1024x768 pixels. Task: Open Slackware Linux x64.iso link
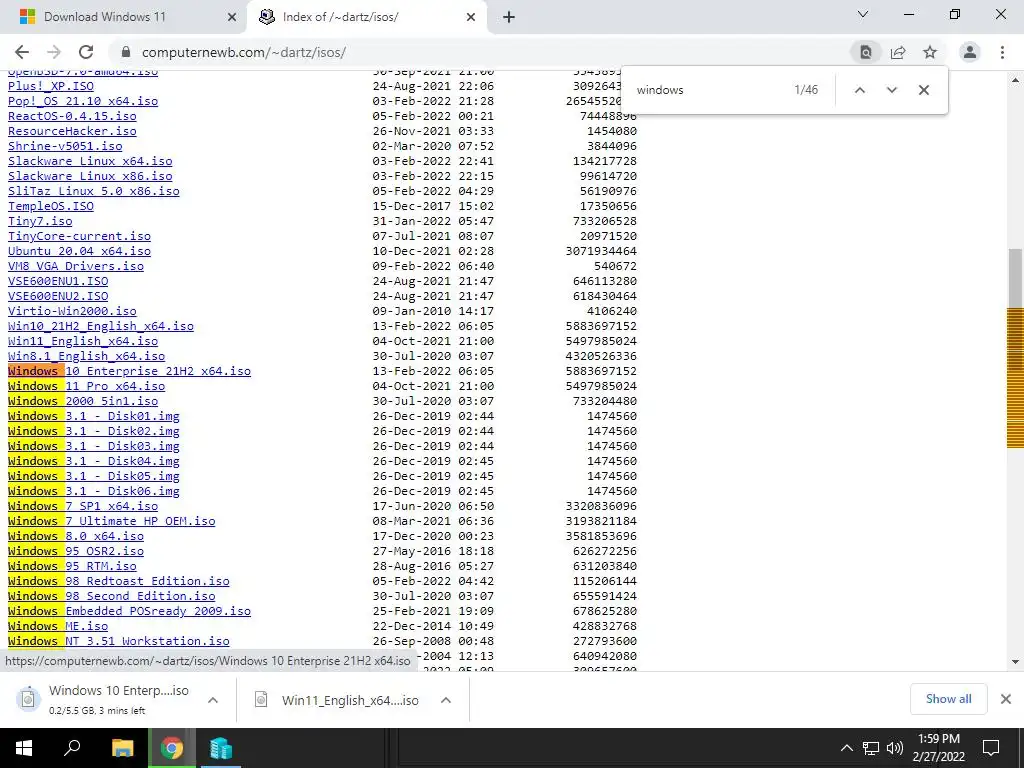[90, 161]
